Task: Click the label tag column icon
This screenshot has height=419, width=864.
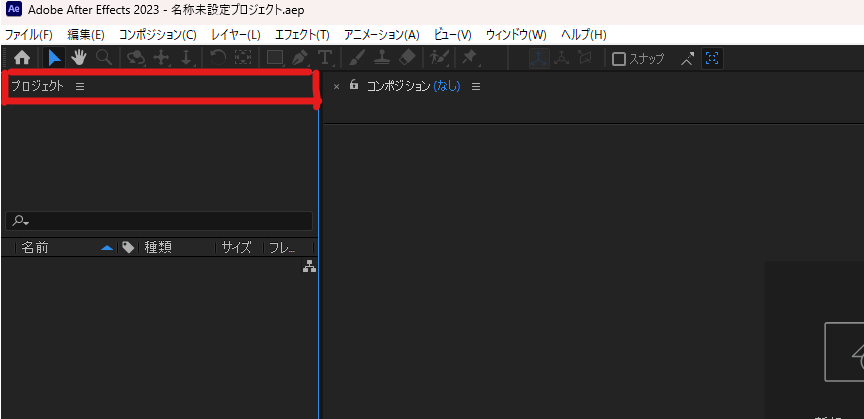Action: pos(128,248)
